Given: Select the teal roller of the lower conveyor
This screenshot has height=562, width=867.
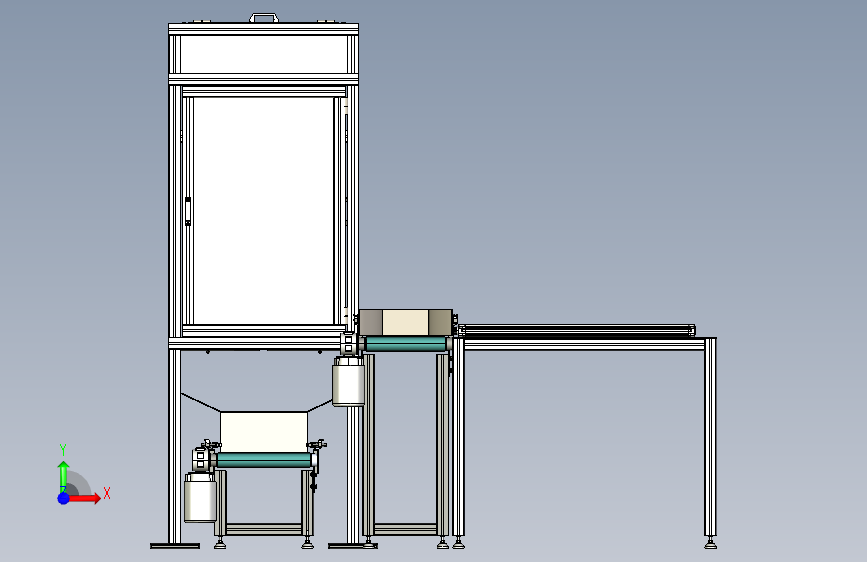Looking at the screenshot, I should tap(263, 460).
